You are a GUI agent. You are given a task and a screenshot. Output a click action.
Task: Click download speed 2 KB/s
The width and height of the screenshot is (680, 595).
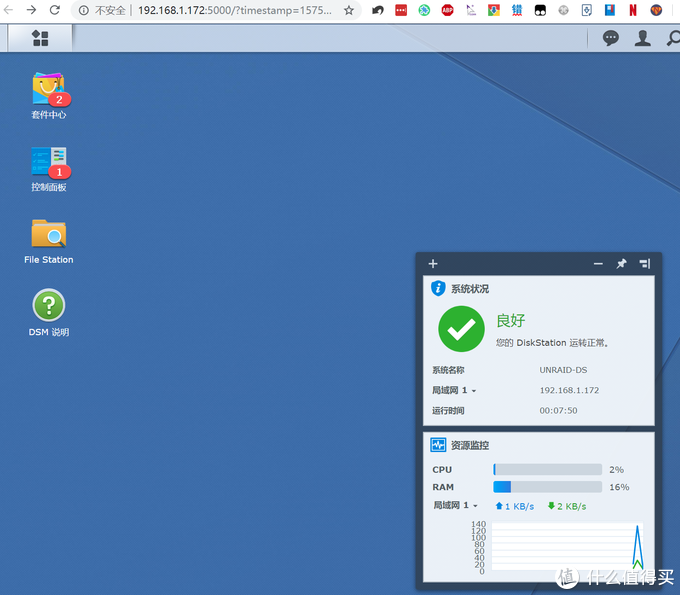(567, 506)
